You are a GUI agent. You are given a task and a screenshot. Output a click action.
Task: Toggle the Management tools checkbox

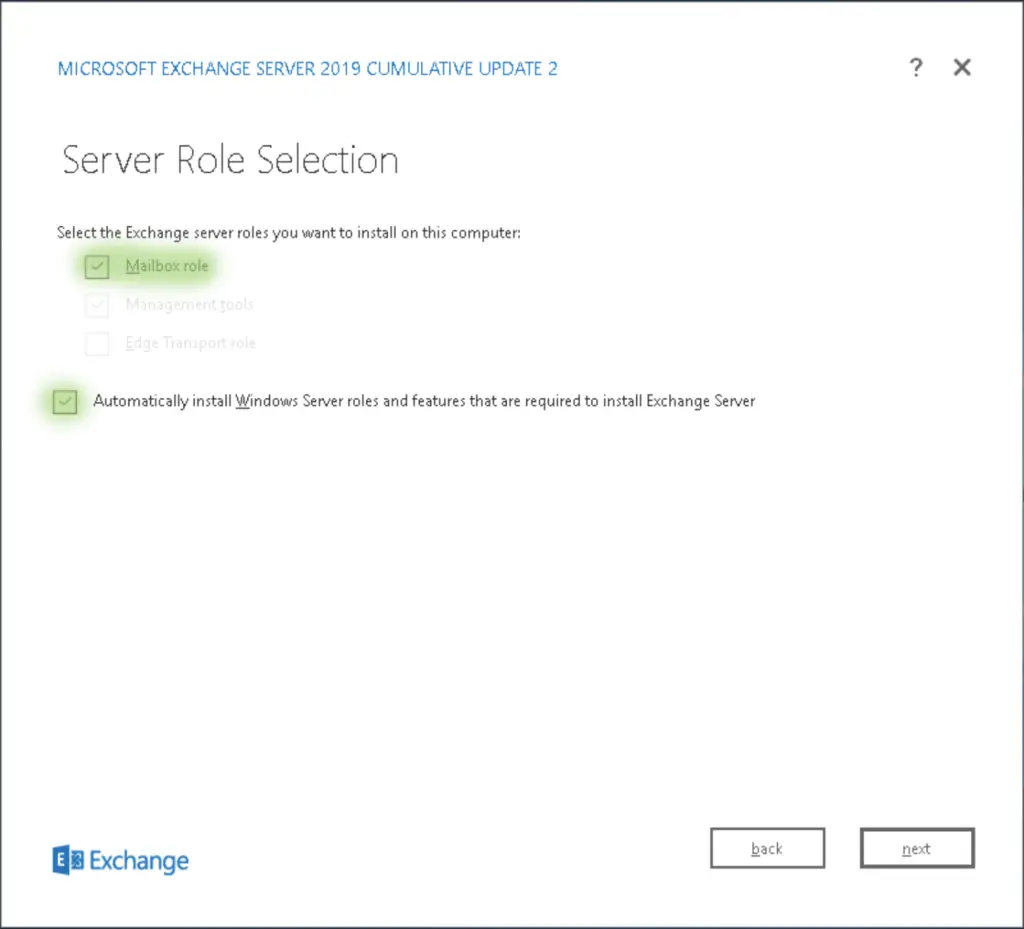(x=97, y=305)
